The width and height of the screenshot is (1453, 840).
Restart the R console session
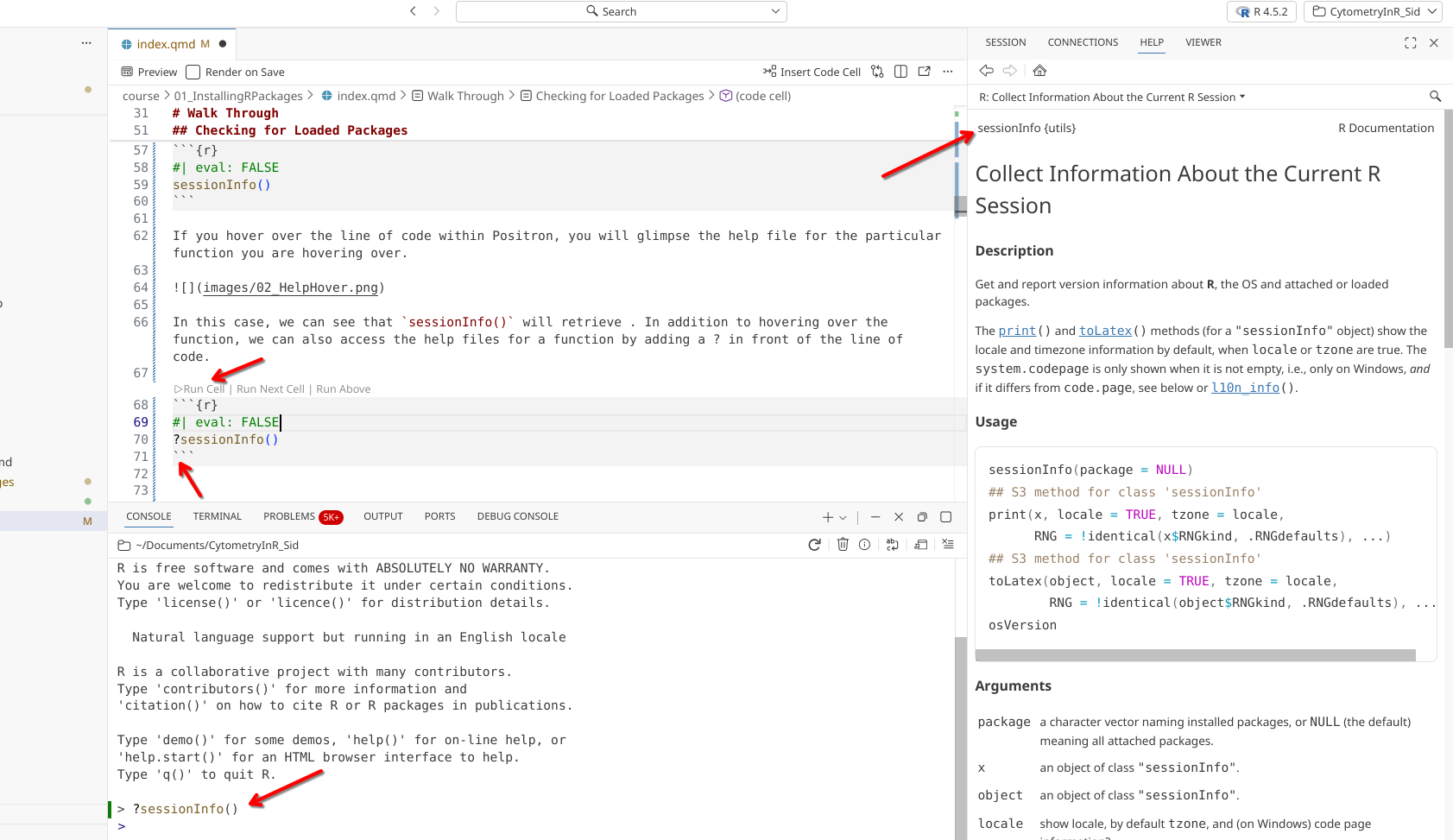pyautogui.click(x=814, y=545)
